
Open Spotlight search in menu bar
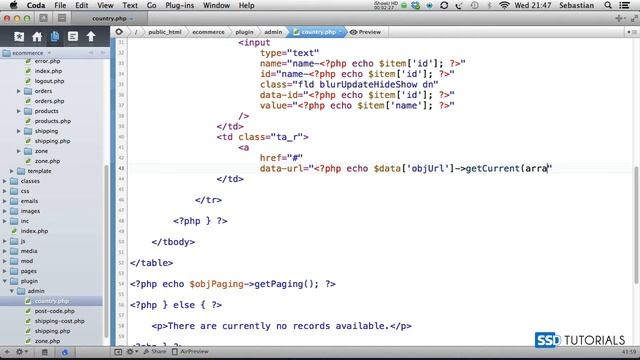pos(608,5)
